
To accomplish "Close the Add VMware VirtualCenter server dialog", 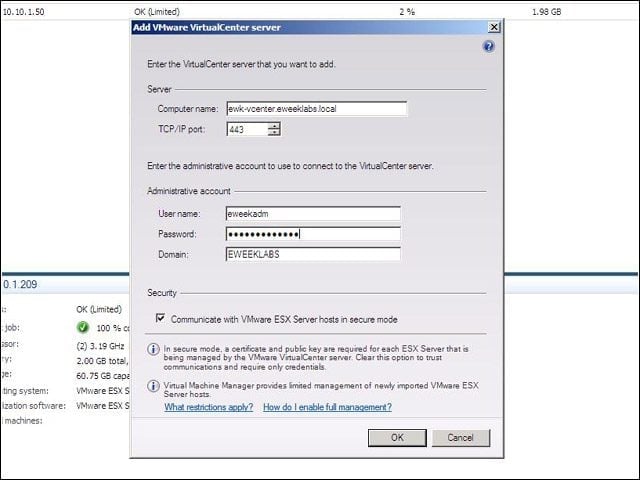I will (494, 27).
